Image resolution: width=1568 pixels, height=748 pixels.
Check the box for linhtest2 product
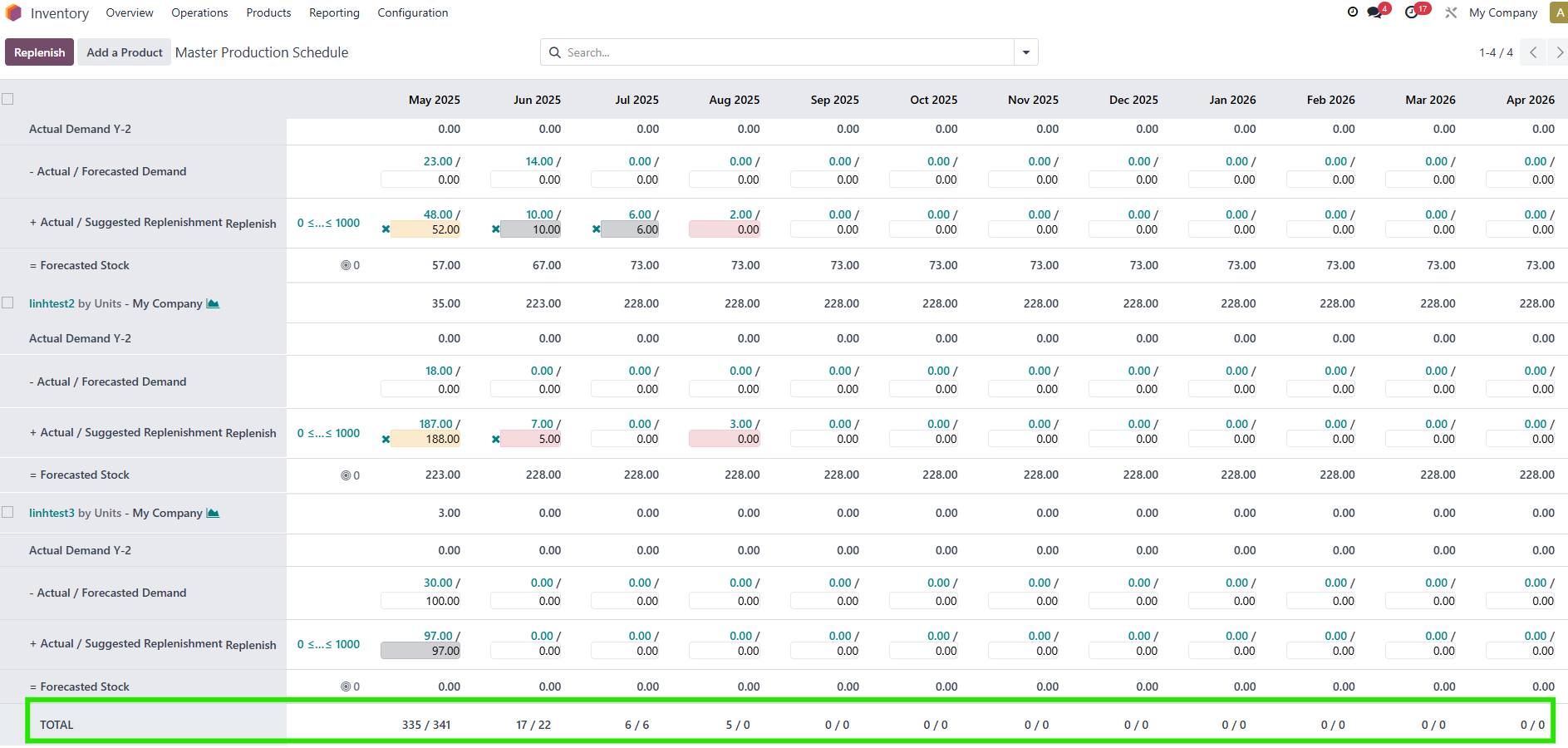point(8,303)
